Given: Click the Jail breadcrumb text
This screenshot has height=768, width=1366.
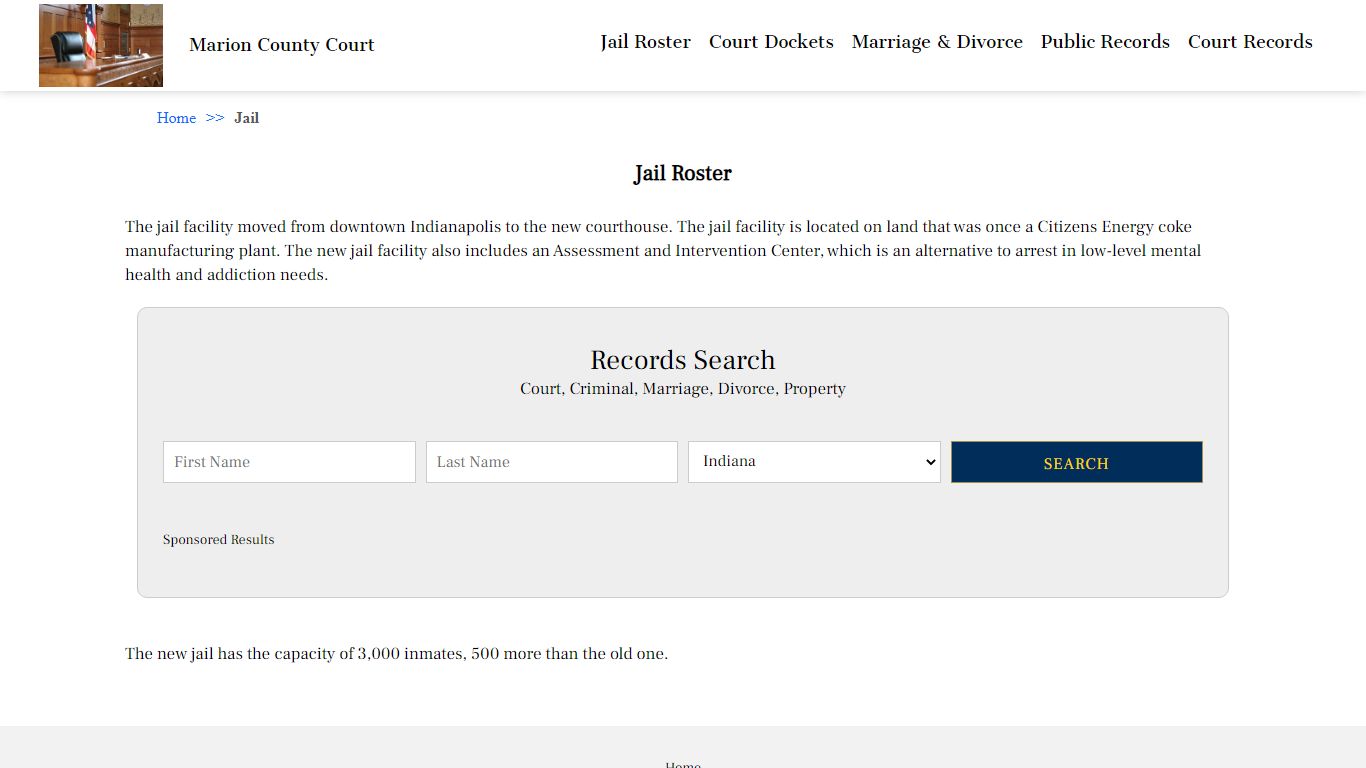Looking at the screenshot, I should tap(246, 118).
